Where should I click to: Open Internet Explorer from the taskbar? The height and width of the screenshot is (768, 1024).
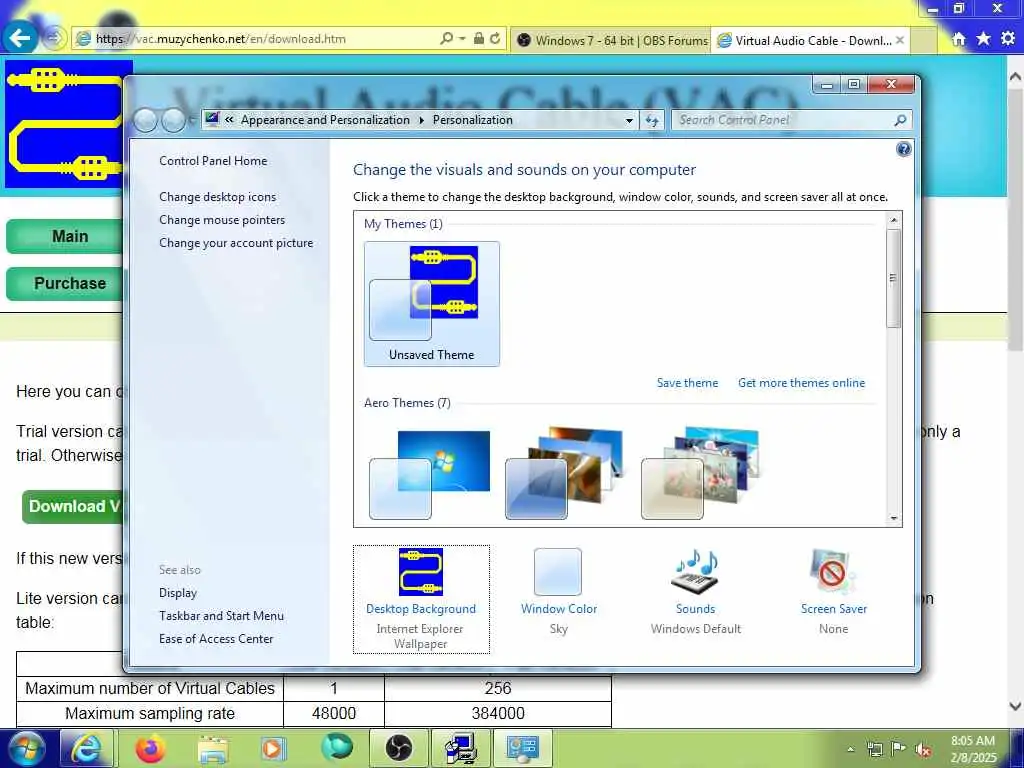87,748
